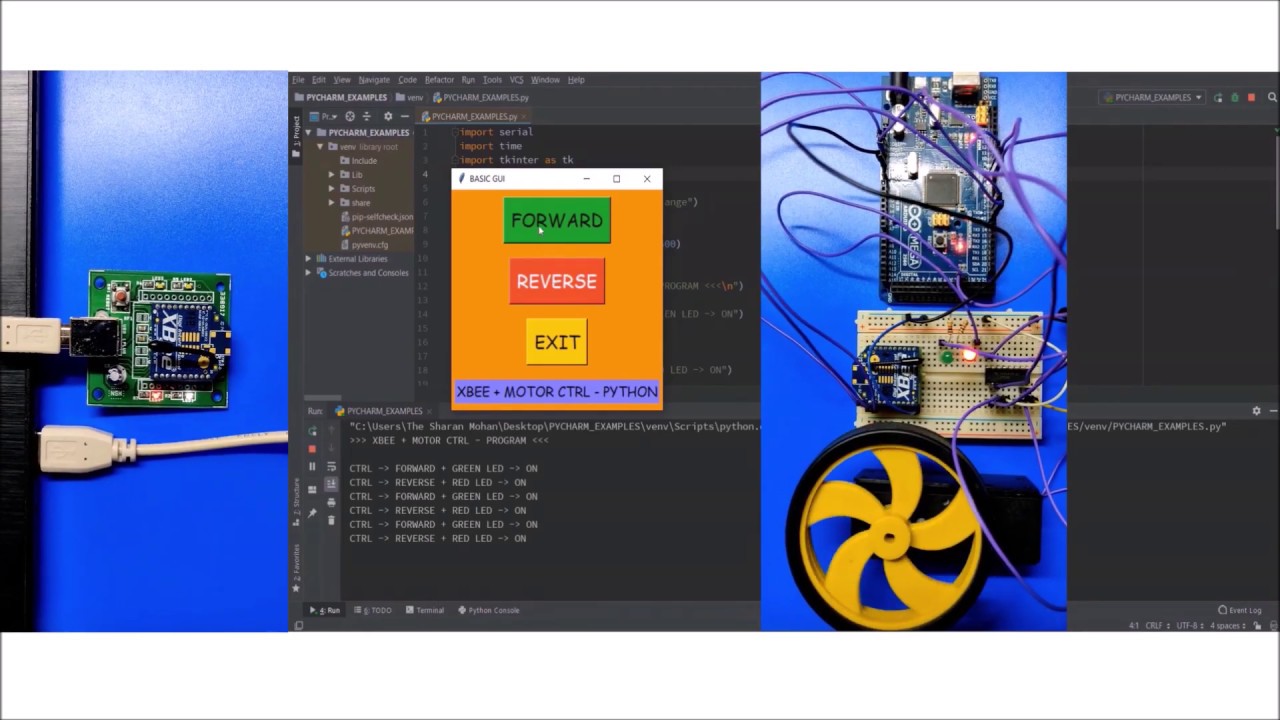Open the Event Log
The height and width of the screenshot is (720, 1280).
(x=1240, y=610)
